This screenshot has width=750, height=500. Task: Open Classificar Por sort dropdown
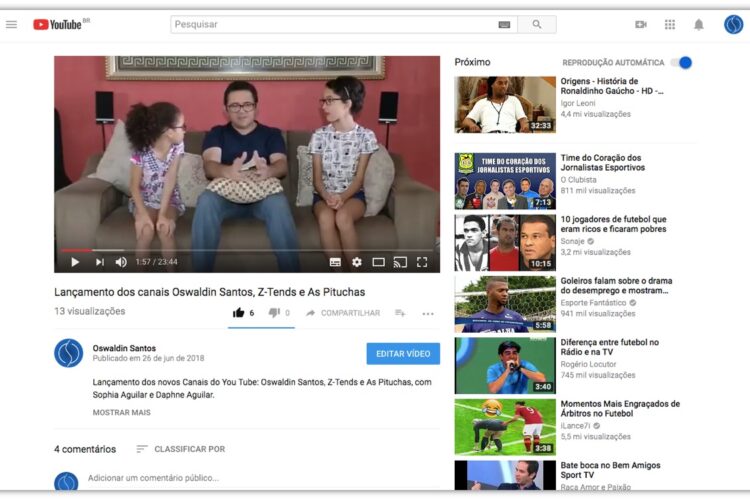(181, 449)
